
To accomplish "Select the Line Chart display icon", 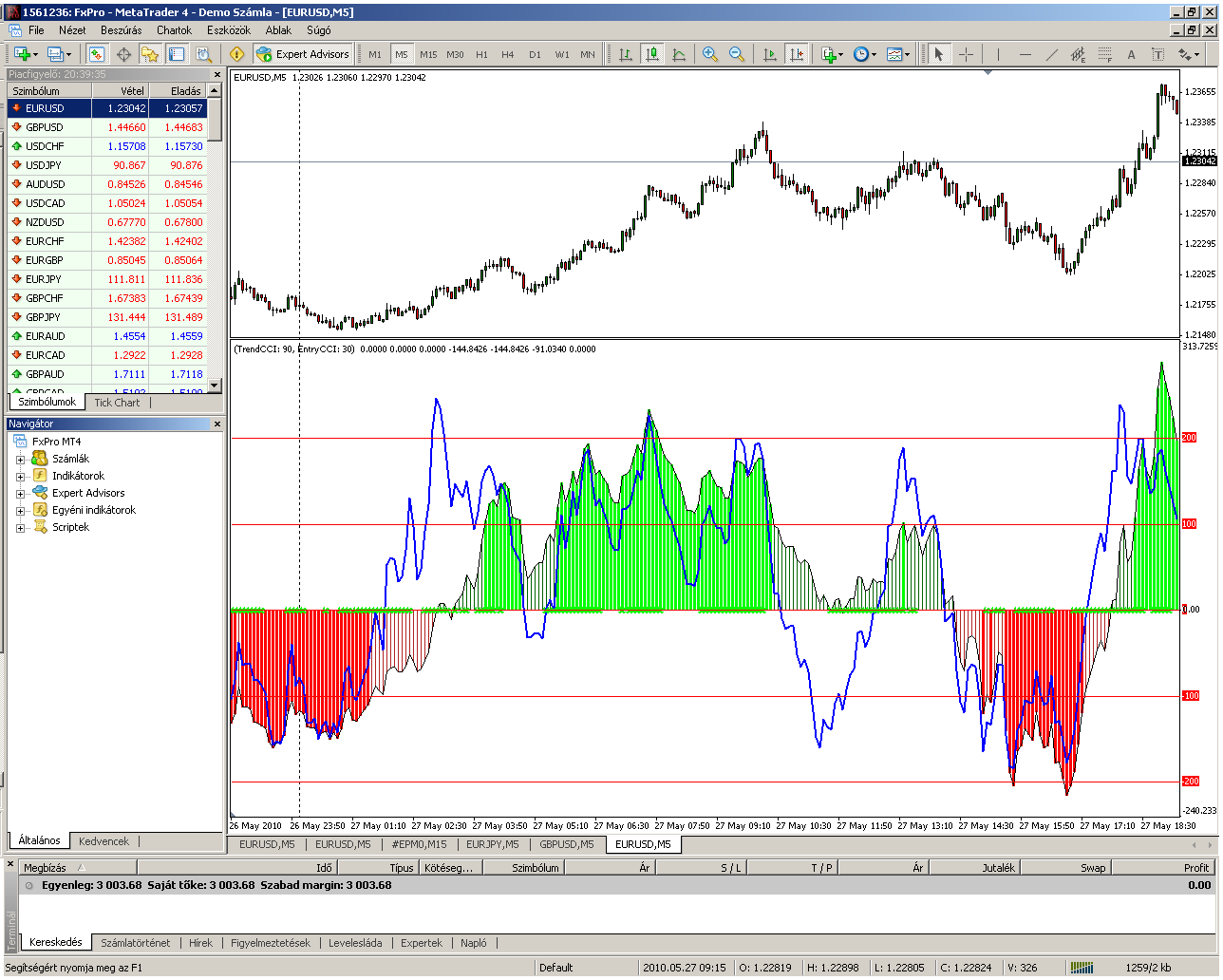I will 679,54.
